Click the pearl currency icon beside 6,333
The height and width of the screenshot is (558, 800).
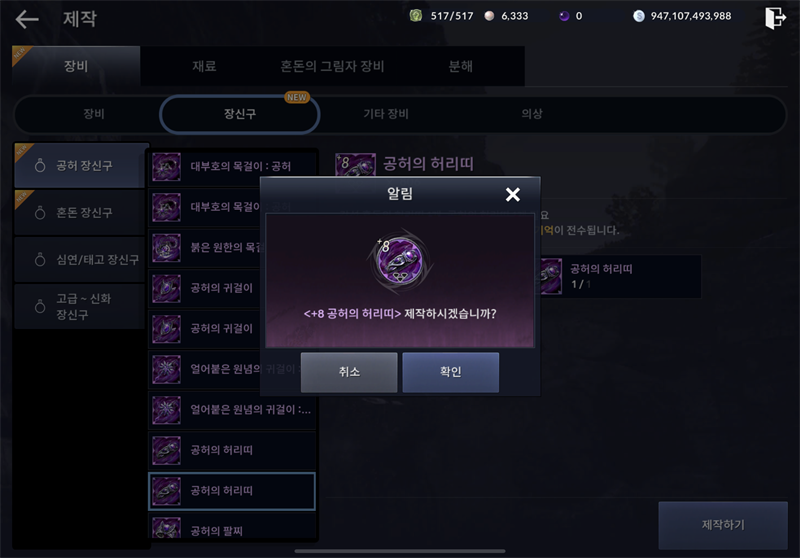489,16
